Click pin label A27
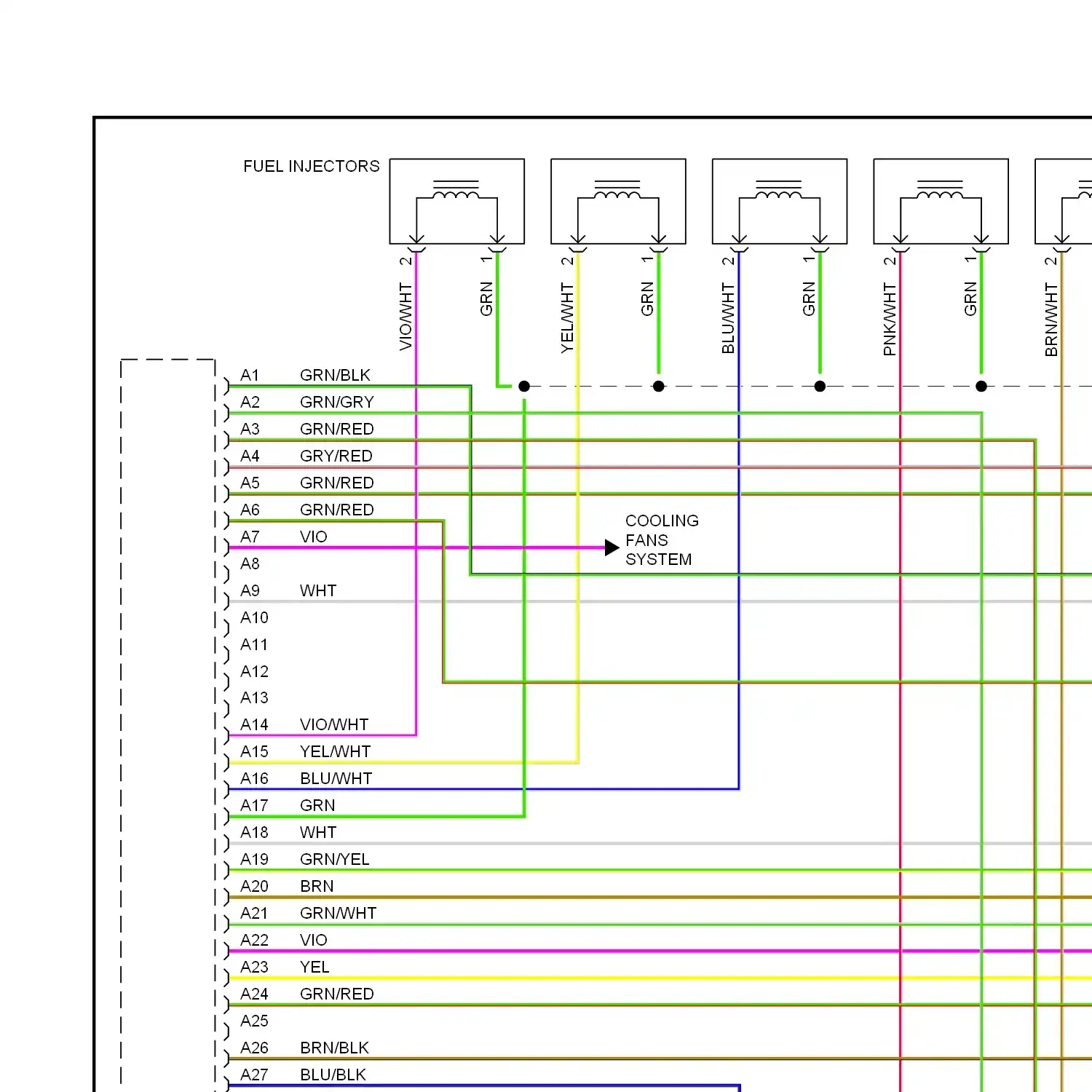 point(254,1075)
